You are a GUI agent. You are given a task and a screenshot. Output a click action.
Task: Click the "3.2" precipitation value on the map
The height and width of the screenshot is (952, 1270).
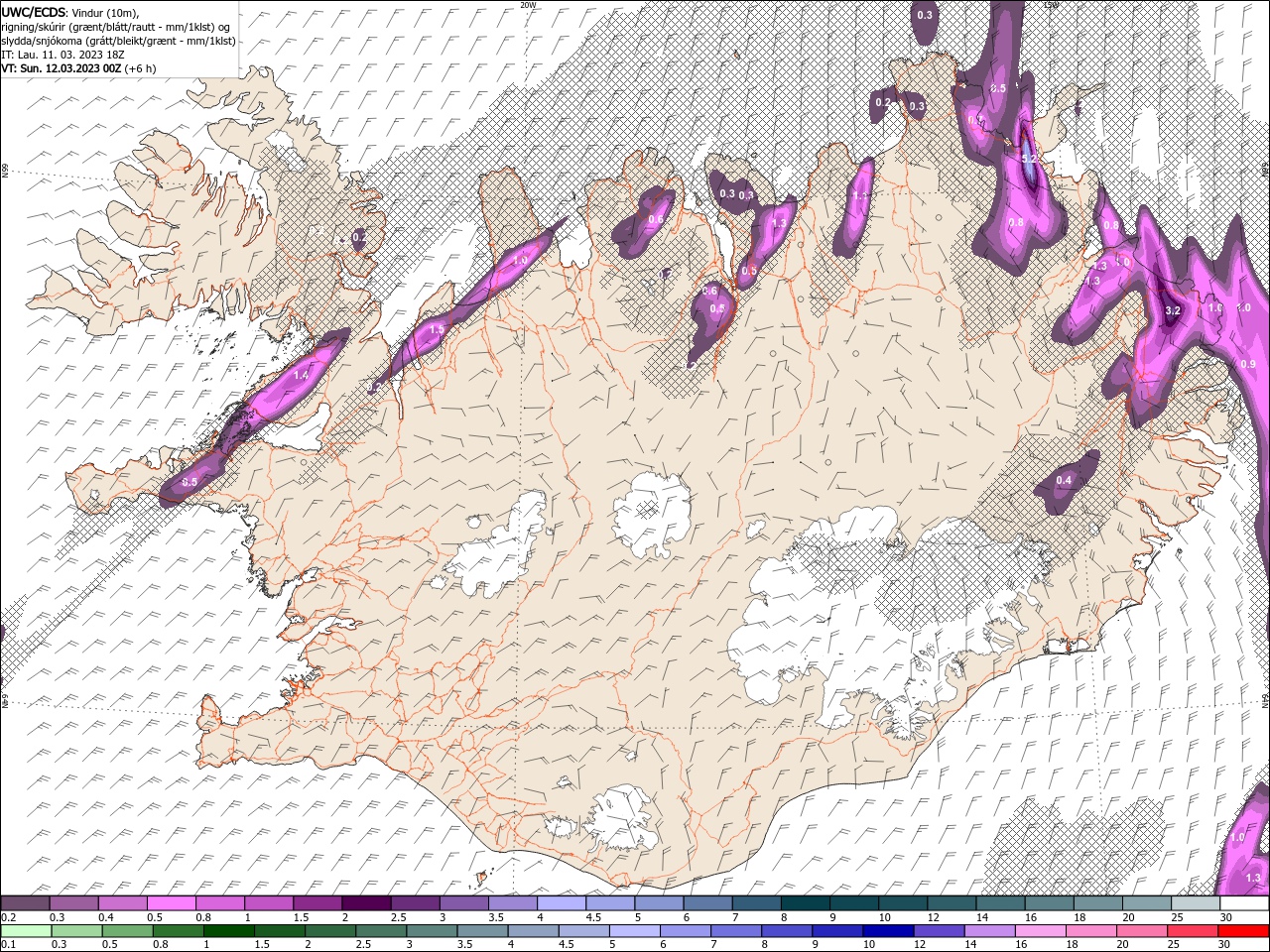point(1172,310)
